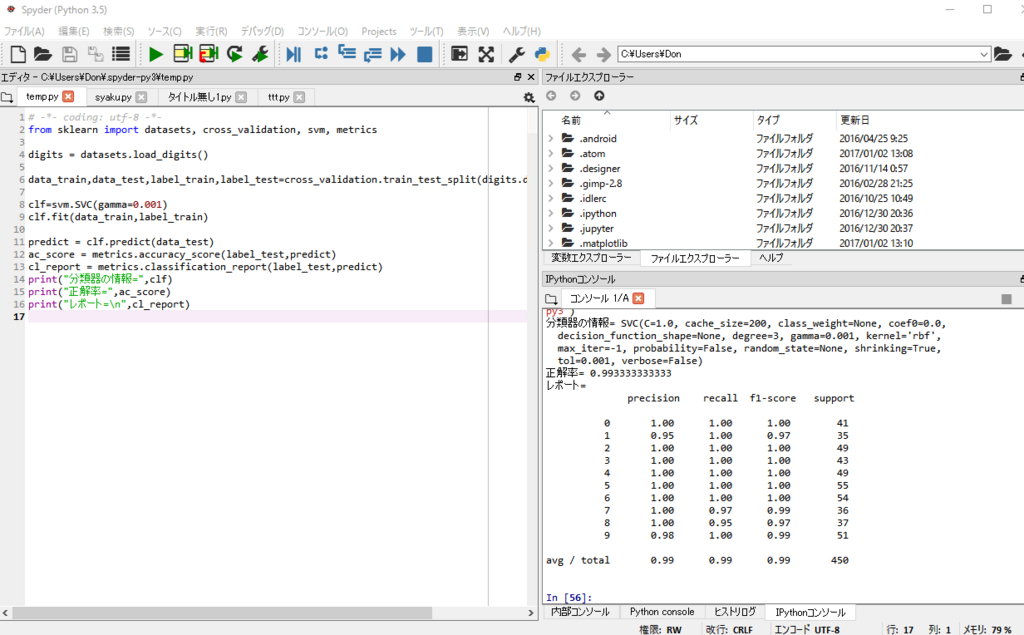Open the 編集(E) menu
Viewport: 1024px width, 635px height.
[74, 31]
